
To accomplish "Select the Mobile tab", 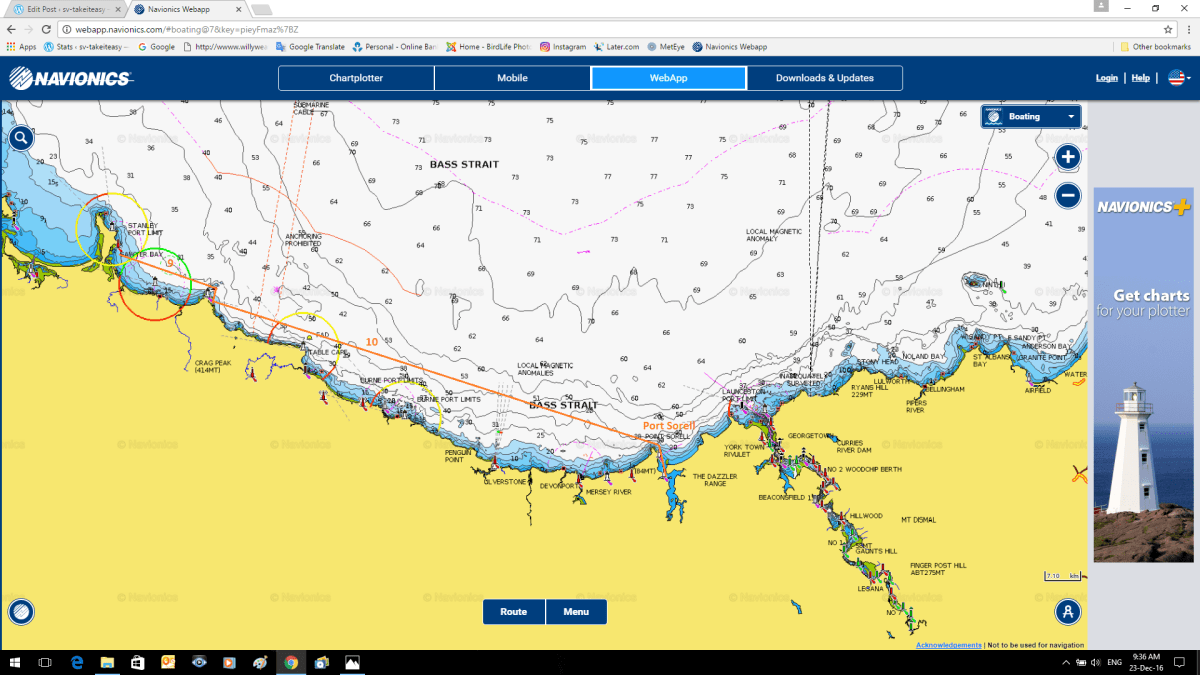I will [512, 78].
